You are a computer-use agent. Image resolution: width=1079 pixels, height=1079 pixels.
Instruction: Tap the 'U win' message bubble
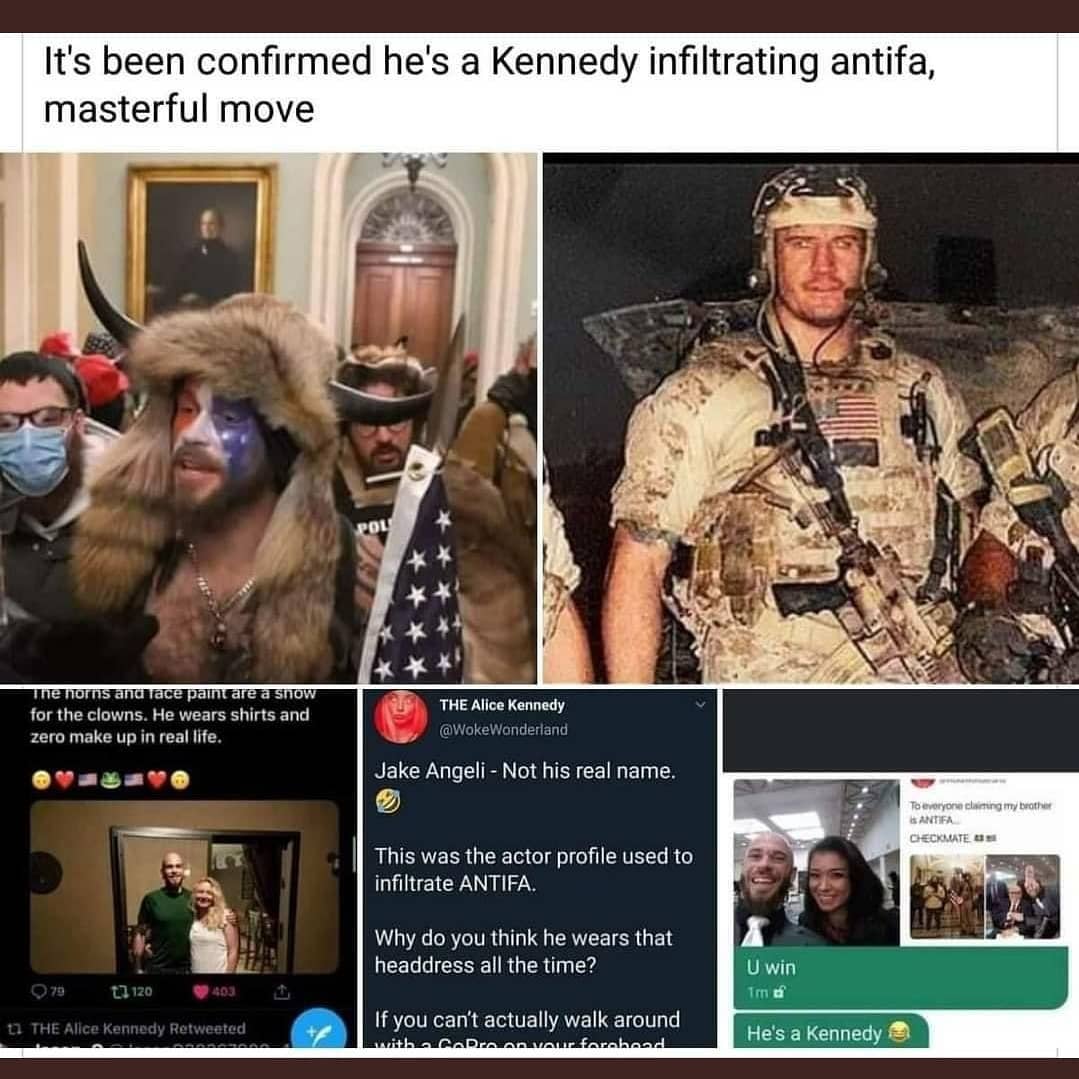(901, 978)
